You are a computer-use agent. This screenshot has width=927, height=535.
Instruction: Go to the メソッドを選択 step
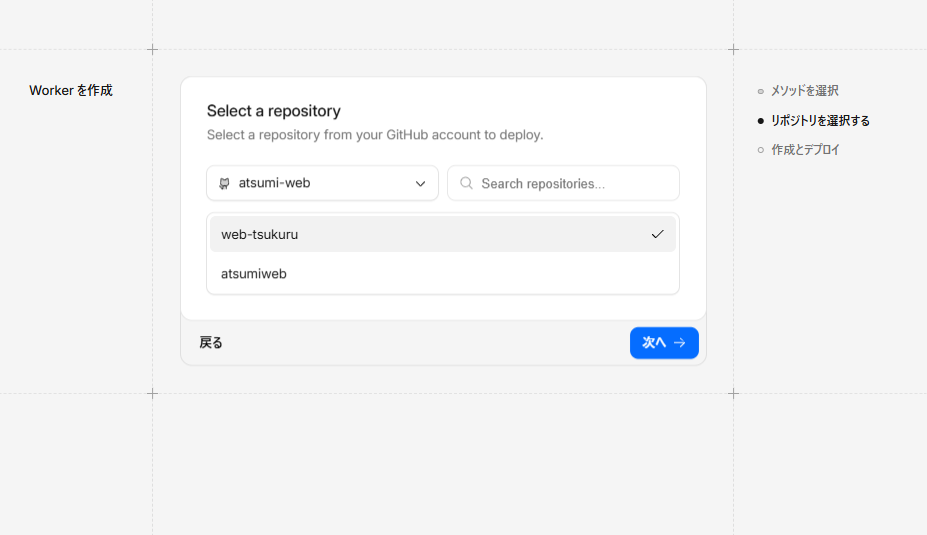(x=804, y=91)
